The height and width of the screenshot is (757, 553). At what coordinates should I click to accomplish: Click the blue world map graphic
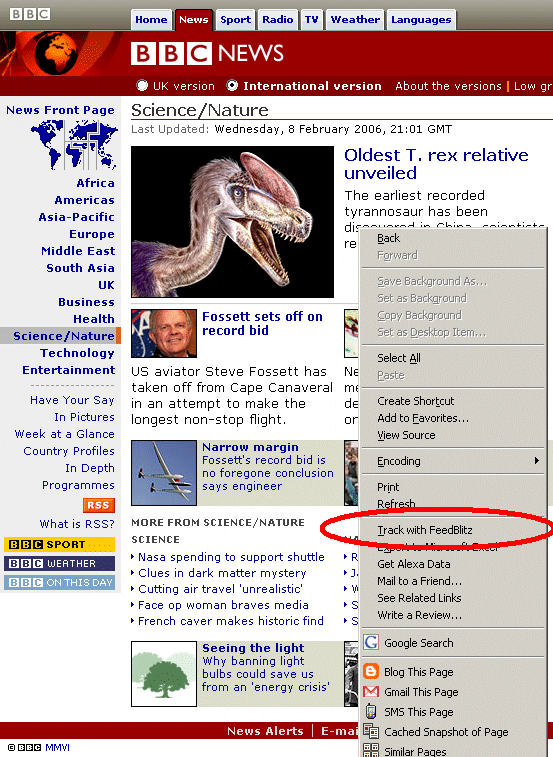75,145
